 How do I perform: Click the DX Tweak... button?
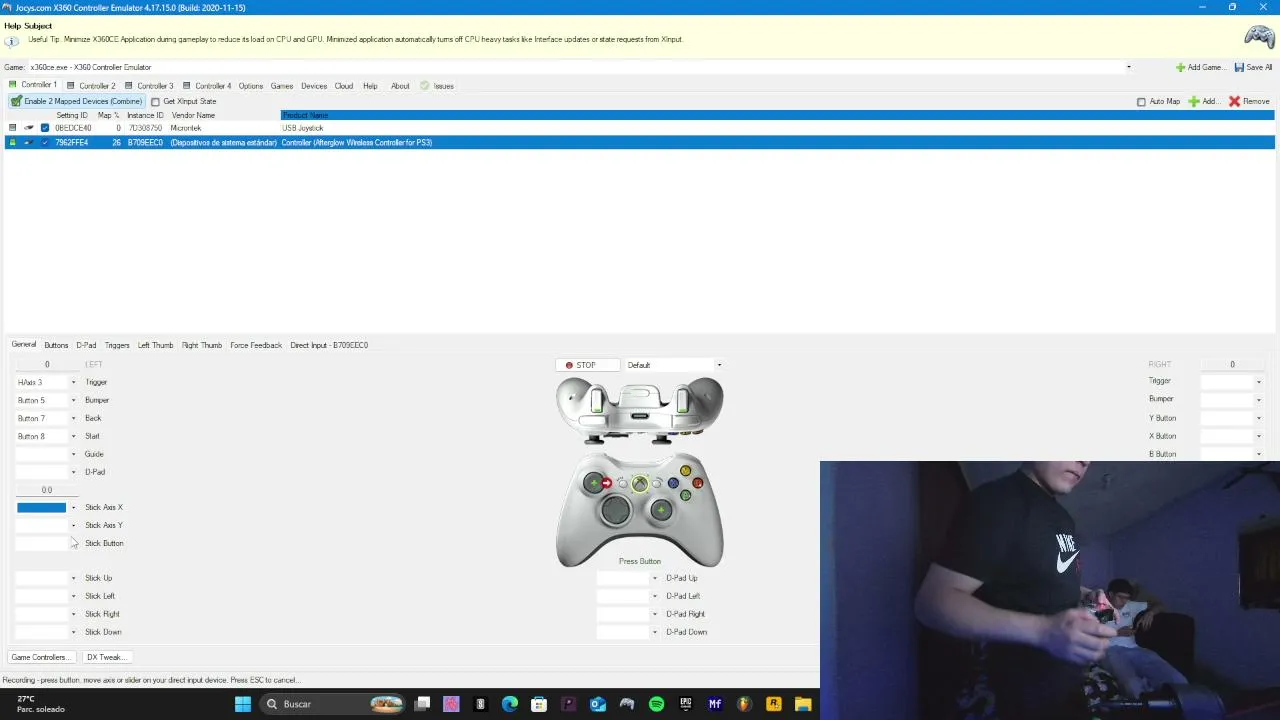coord(105,657)
